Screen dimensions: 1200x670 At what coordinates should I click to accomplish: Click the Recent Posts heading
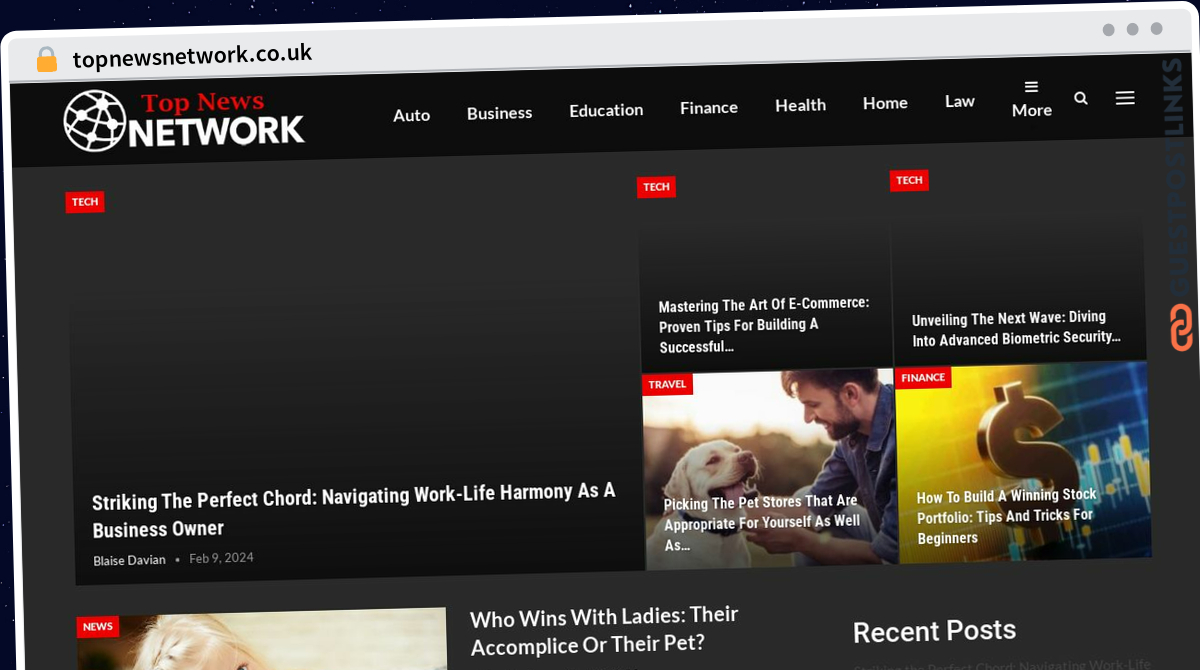click(934, 631)
